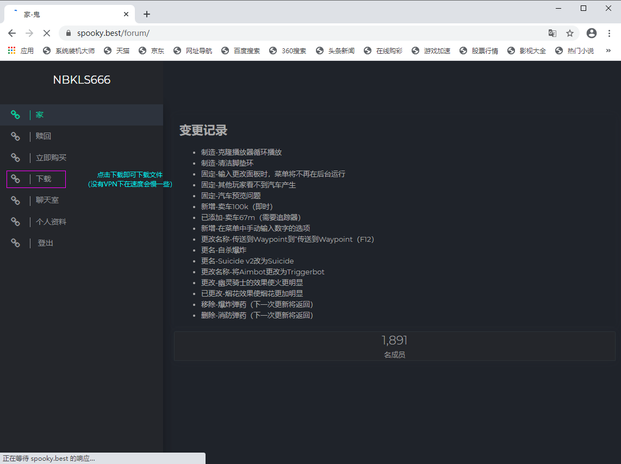Open the 系统装机大师 bookmark
The height and width of the screenshot is (464, 621).
(x=69, y=51)
